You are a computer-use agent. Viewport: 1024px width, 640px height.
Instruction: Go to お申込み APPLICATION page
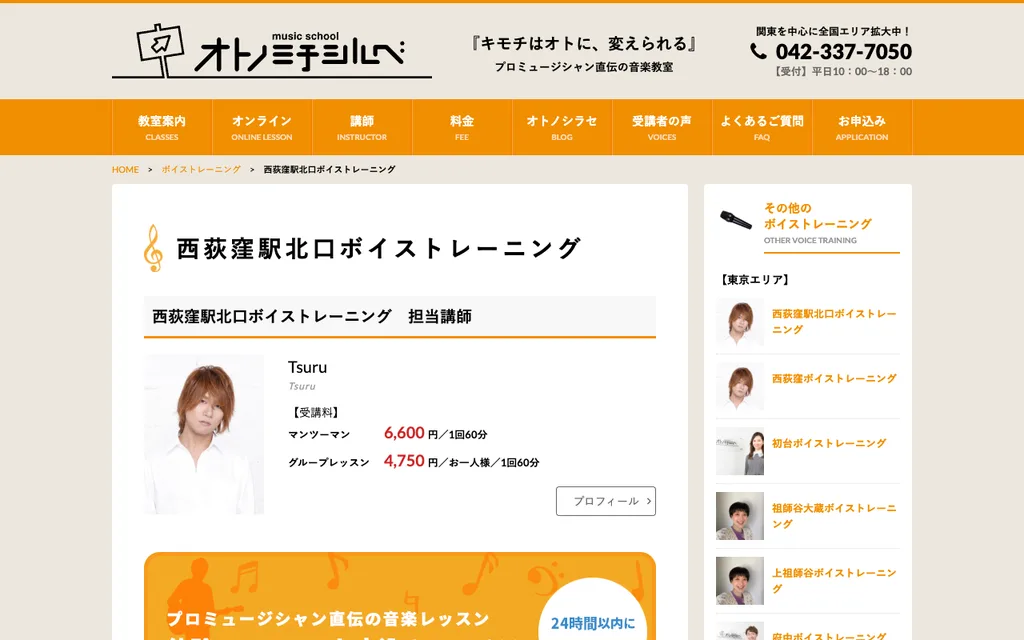coord(861,127)
